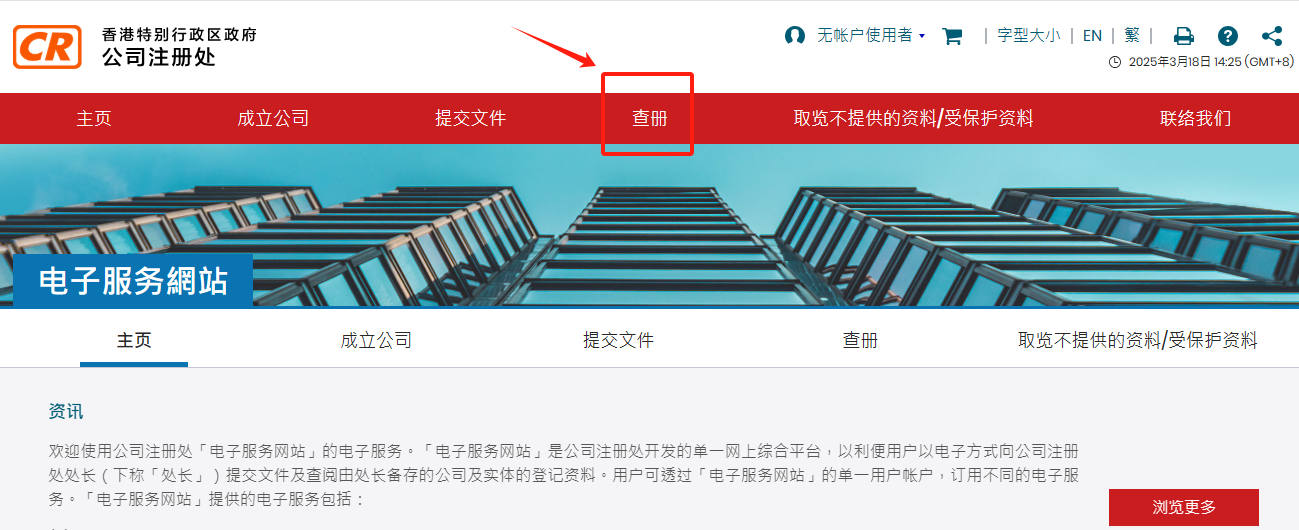Open help via question mark icon

tap(1228, 36)
